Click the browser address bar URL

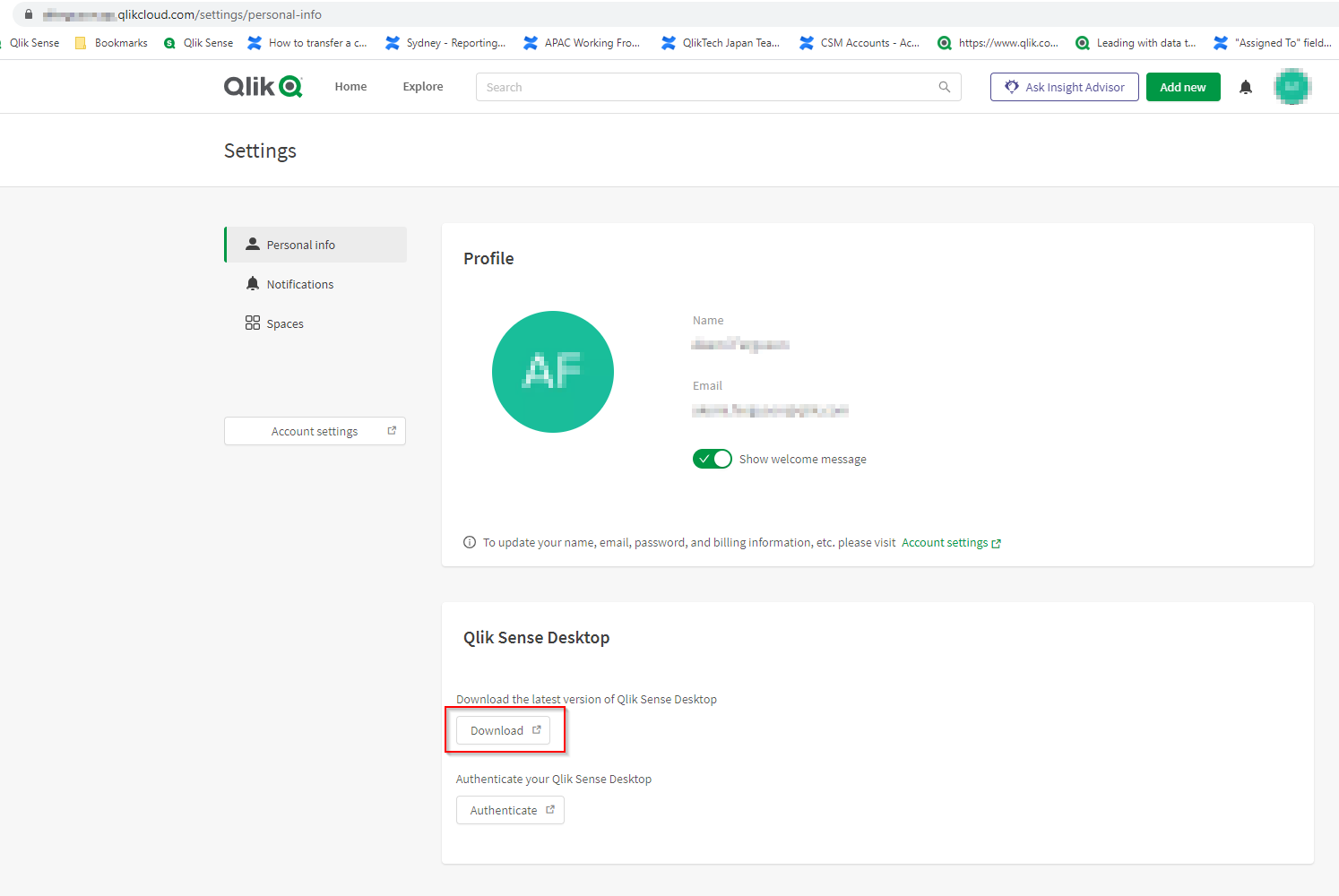[x=182, y=14]
